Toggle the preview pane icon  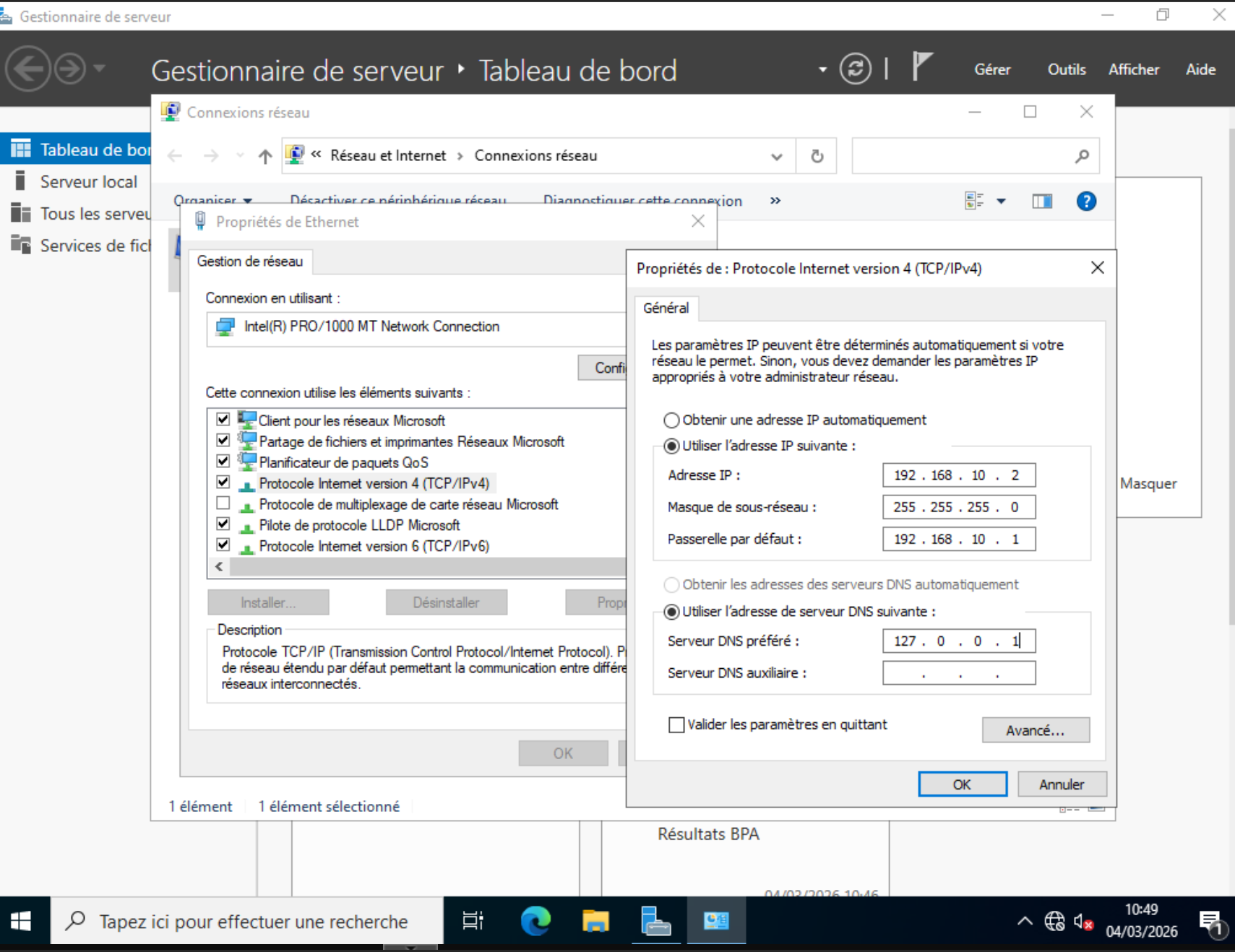coord(1041,202)
